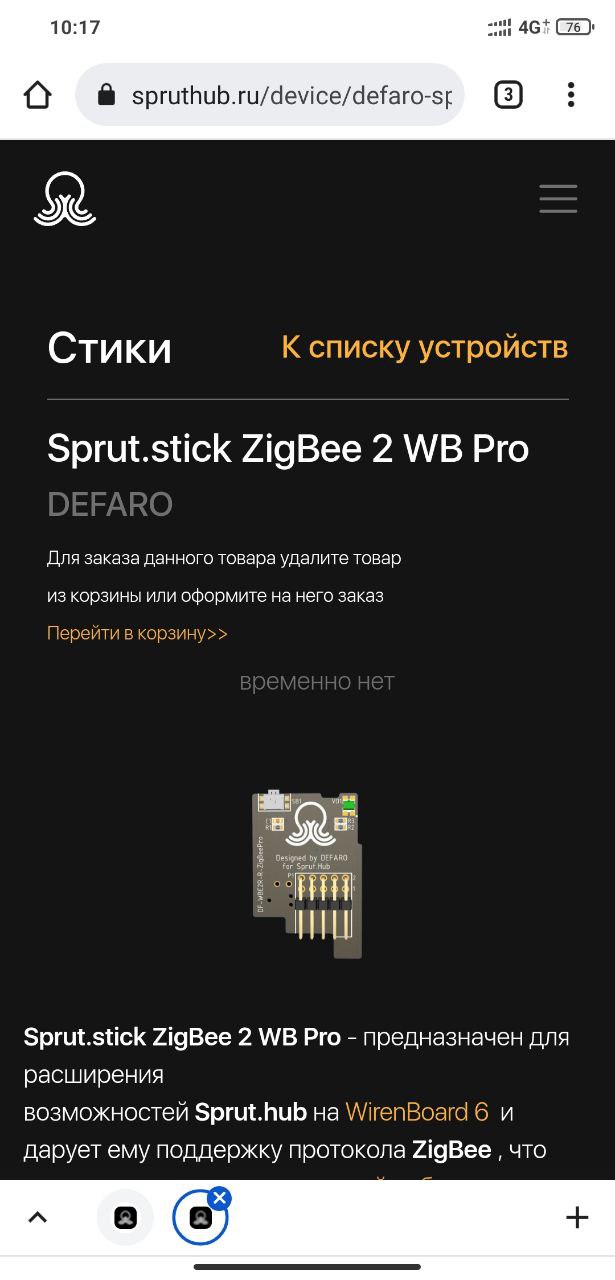Close the active tab using blue X badge
The image size is (615, 1280).
pos(219,1198)
